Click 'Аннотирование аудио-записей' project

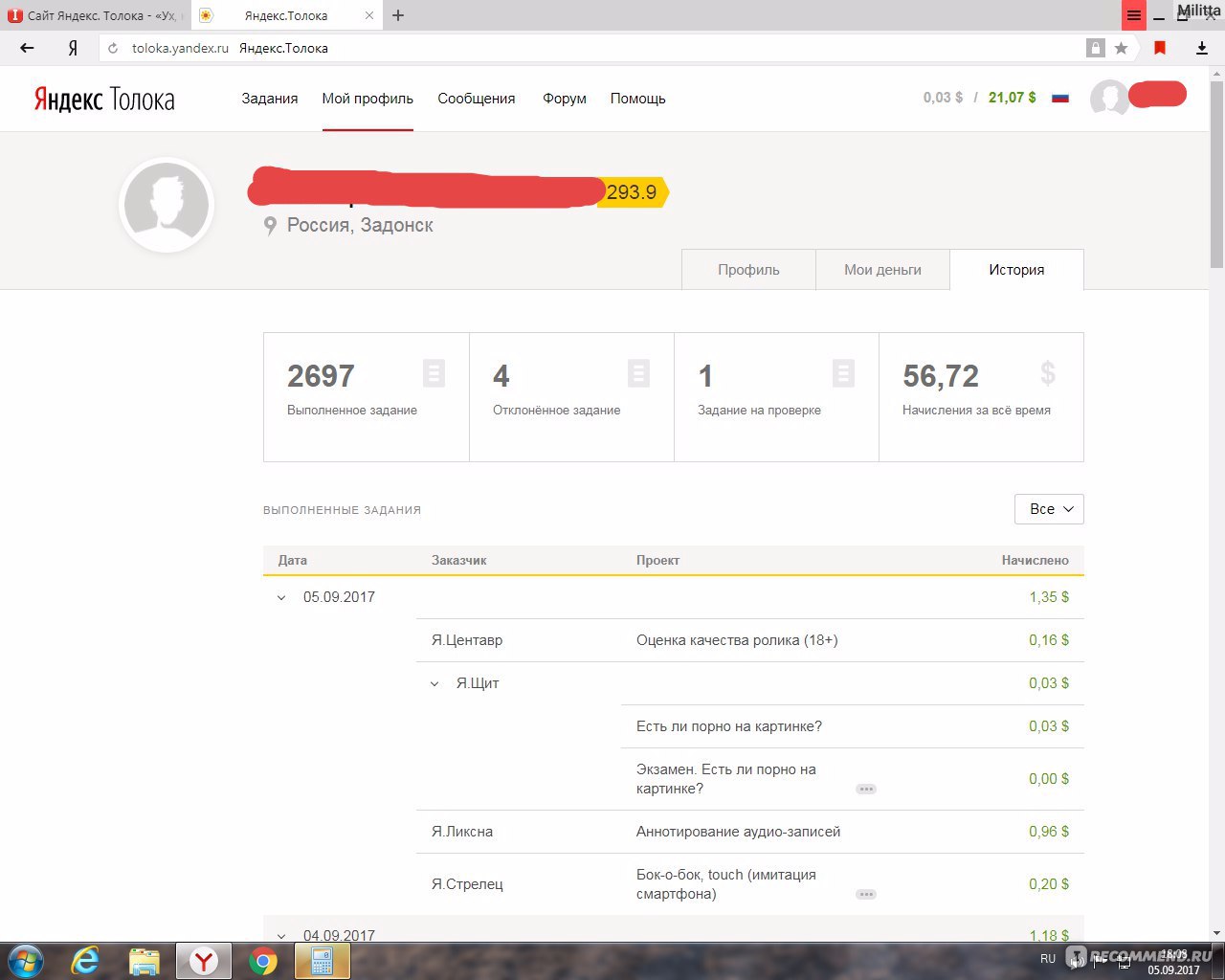(738, 832)
